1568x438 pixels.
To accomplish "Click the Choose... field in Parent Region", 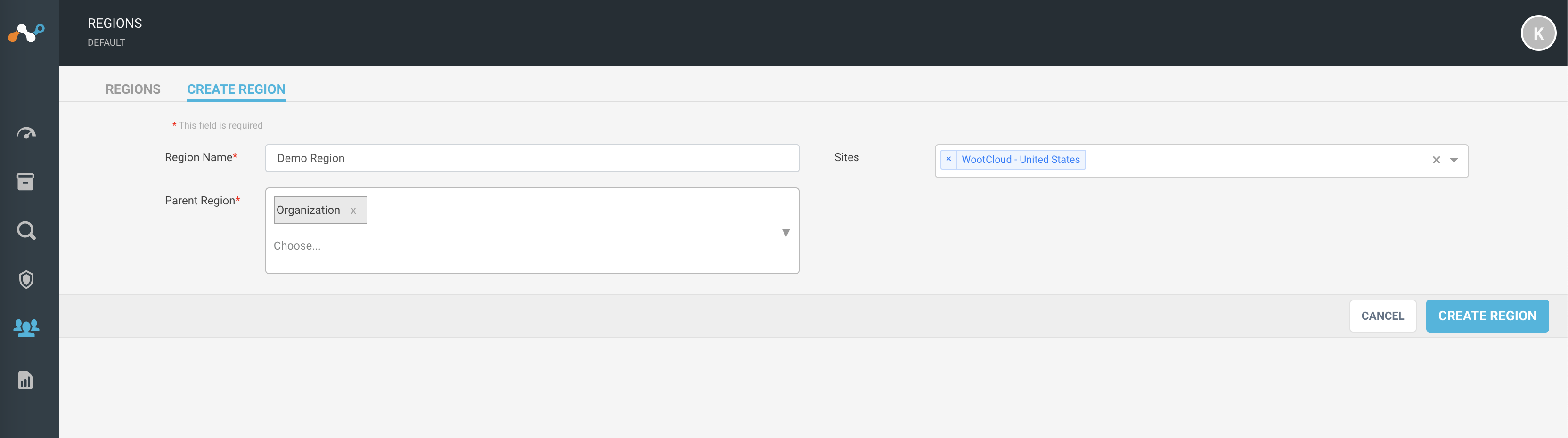I will coord(297,246).
